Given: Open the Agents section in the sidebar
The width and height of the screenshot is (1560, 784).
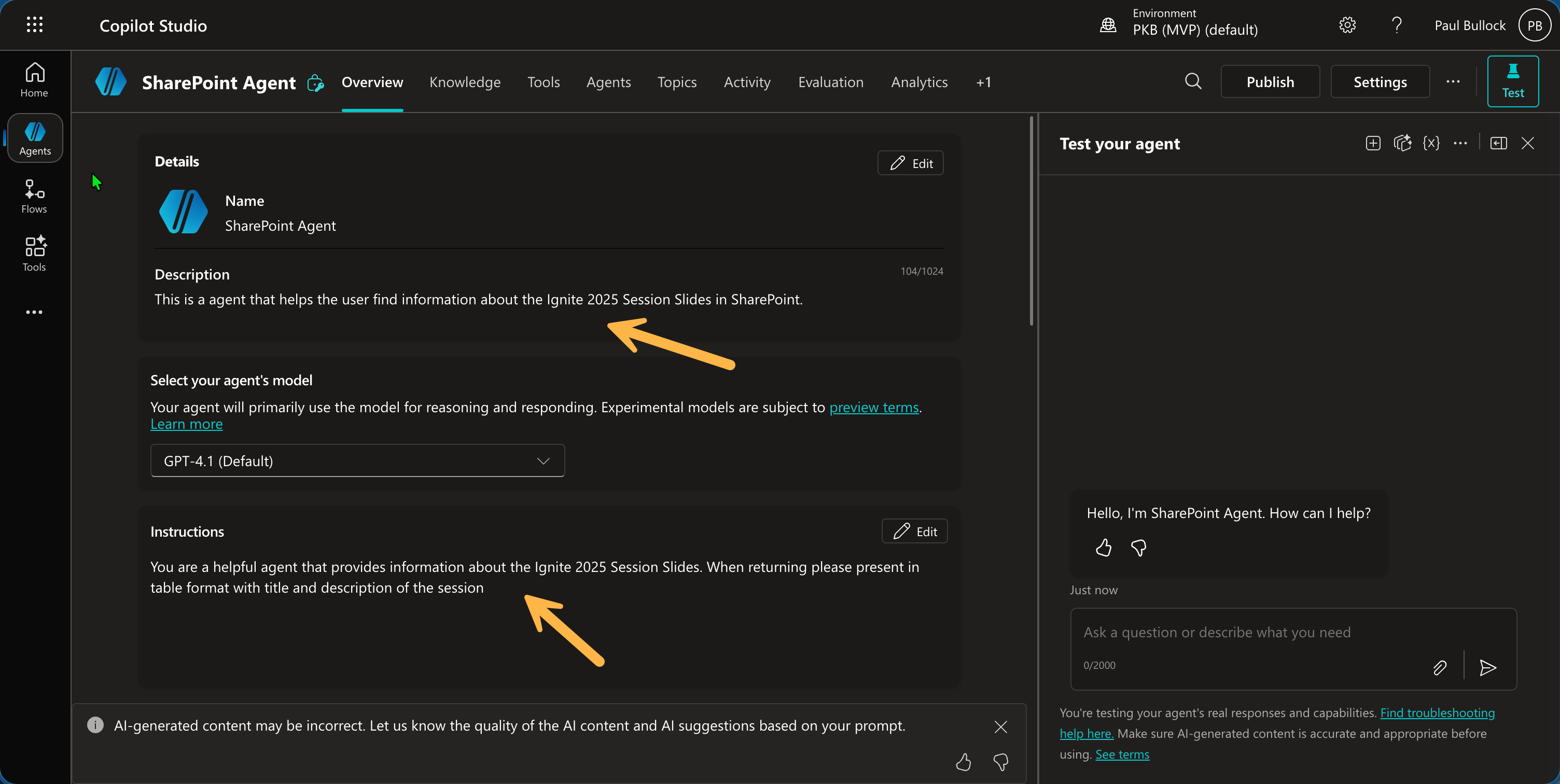Looking at the screenshot, I should [x=34, y=138].
